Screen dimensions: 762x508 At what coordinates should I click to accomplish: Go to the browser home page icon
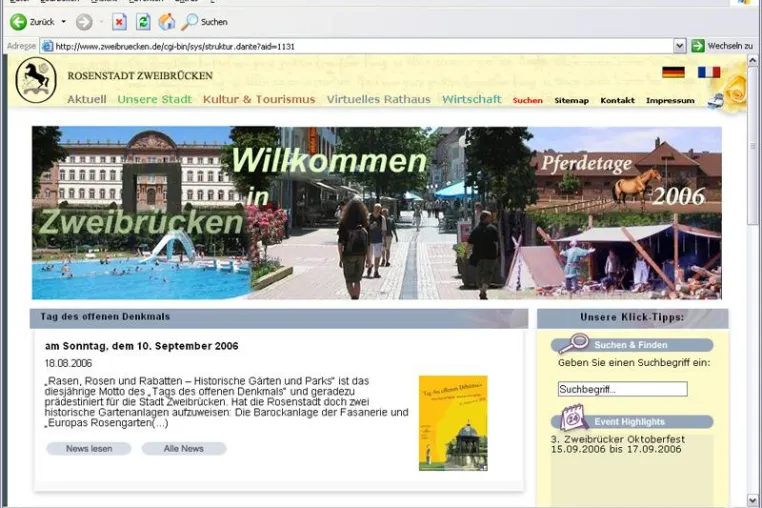pos(167,22)
